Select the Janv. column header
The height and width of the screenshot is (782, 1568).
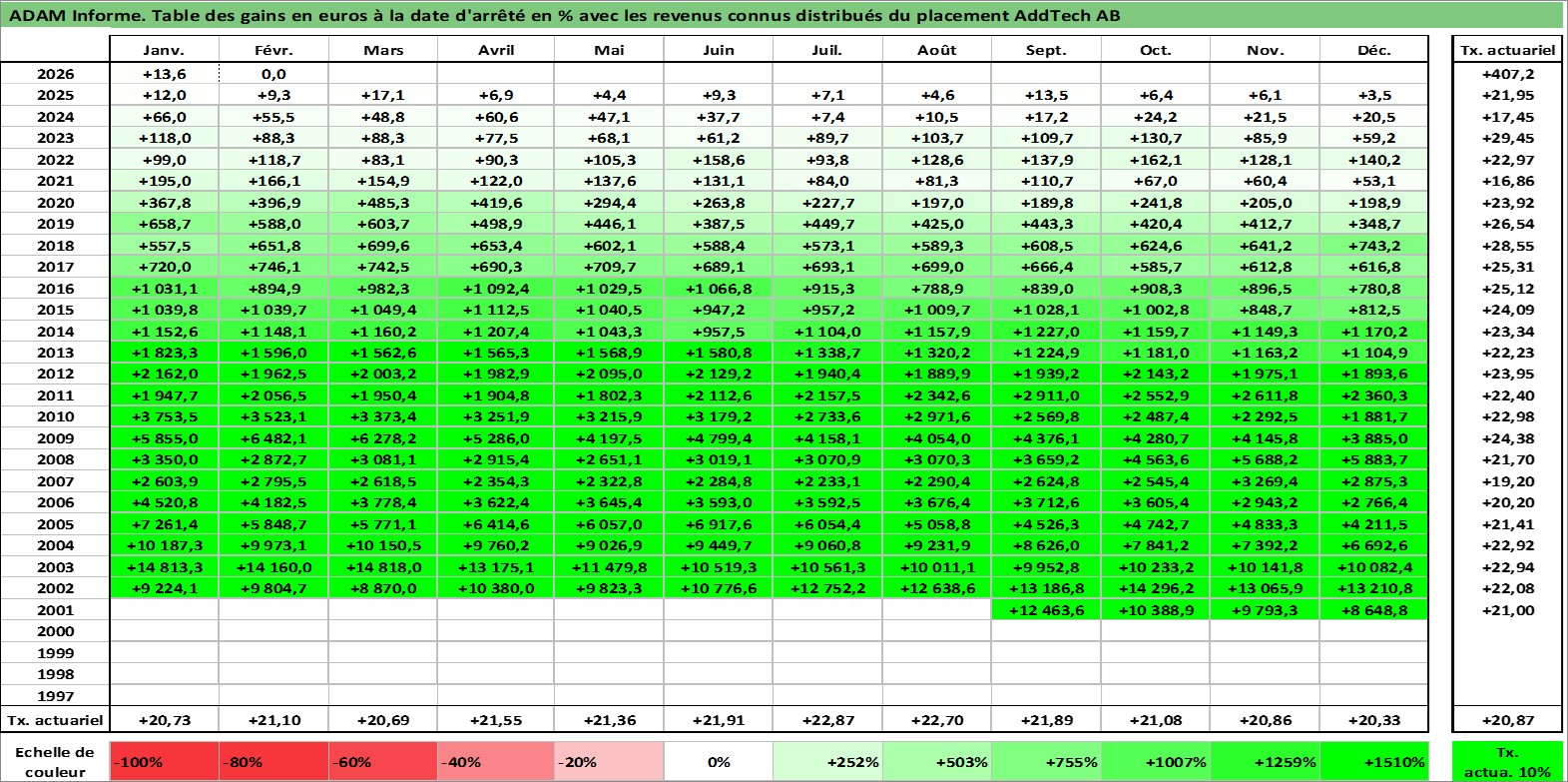pyautogui.click(x=164, y=50)
